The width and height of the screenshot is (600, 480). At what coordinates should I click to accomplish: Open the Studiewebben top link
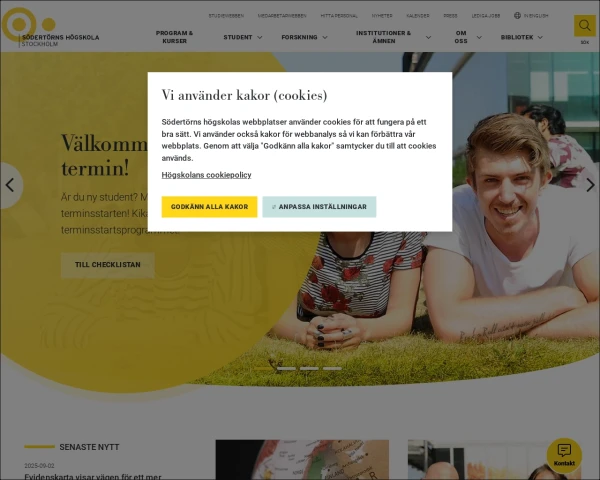tap(226, 16)
